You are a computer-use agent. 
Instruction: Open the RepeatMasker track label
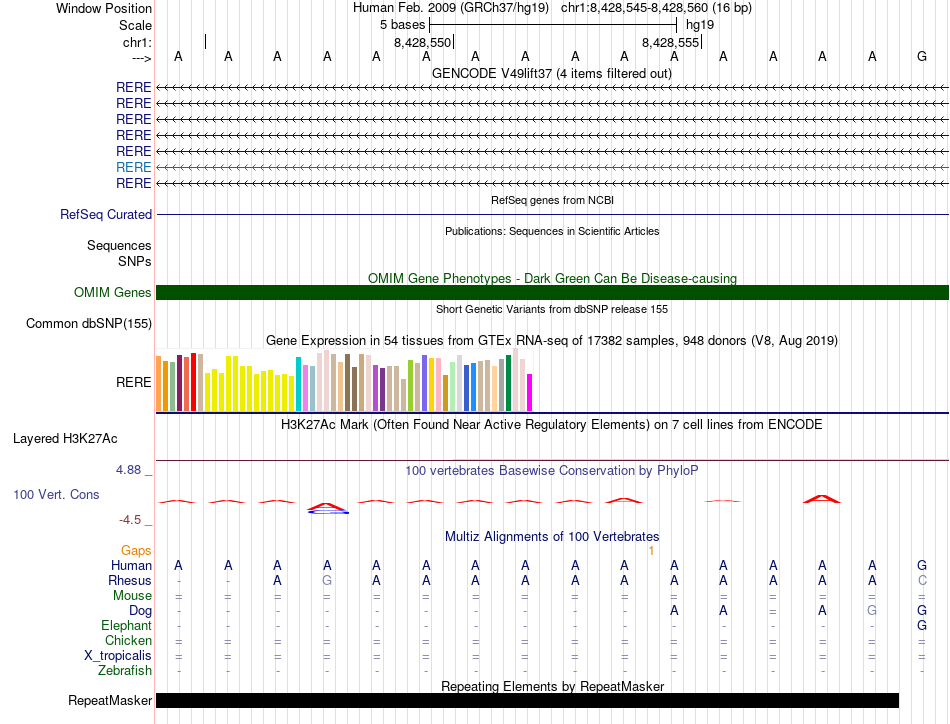[109, 701]
